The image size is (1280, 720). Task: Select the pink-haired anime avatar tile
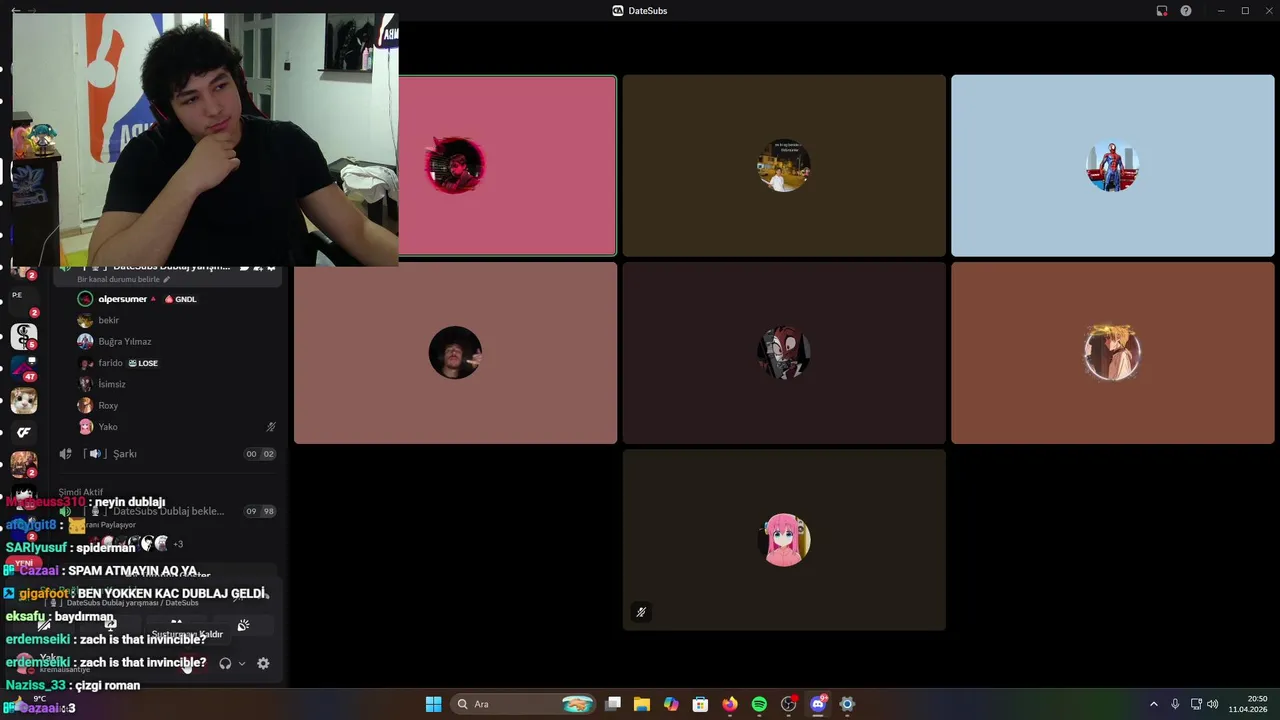pyautogui.click(x=784, y=540)
